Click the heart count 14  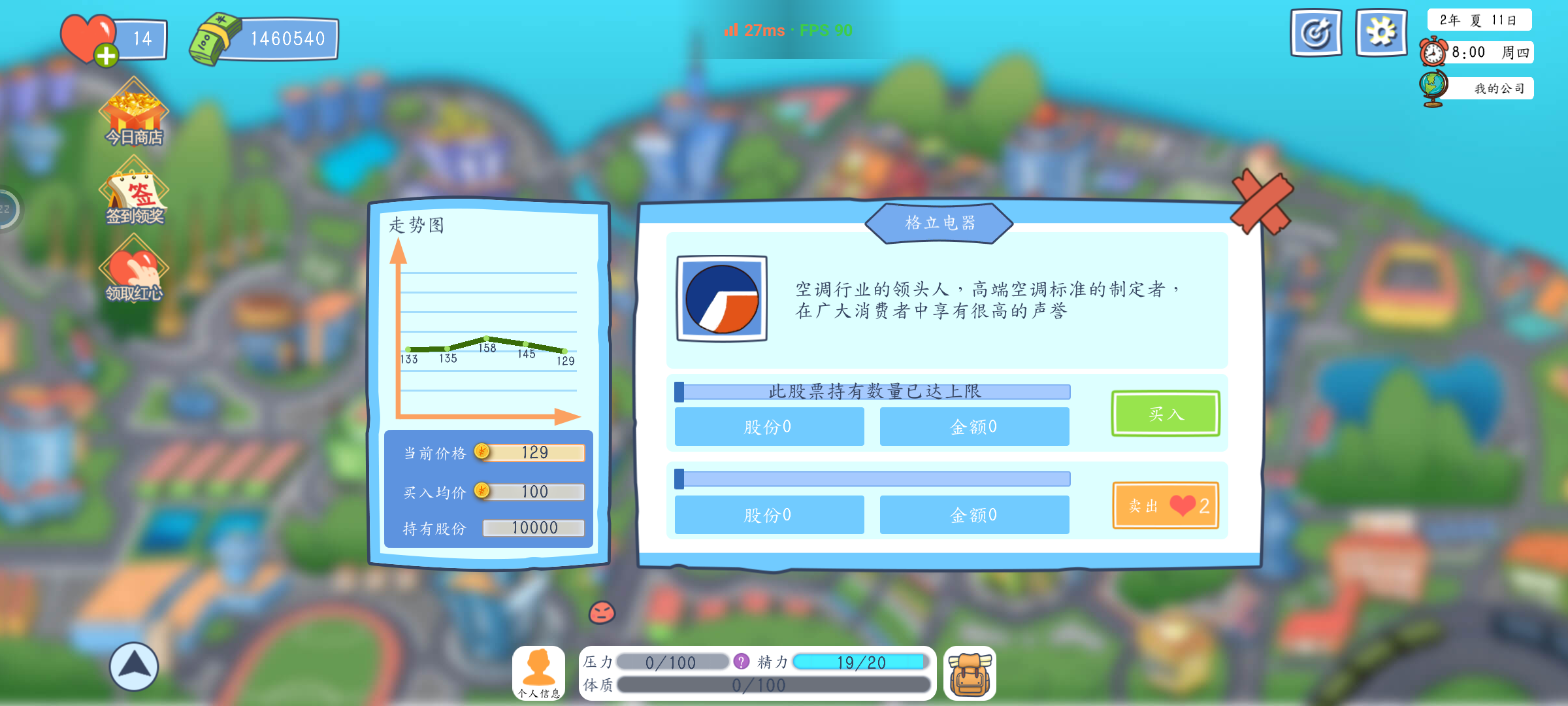[x=142, y=39]
